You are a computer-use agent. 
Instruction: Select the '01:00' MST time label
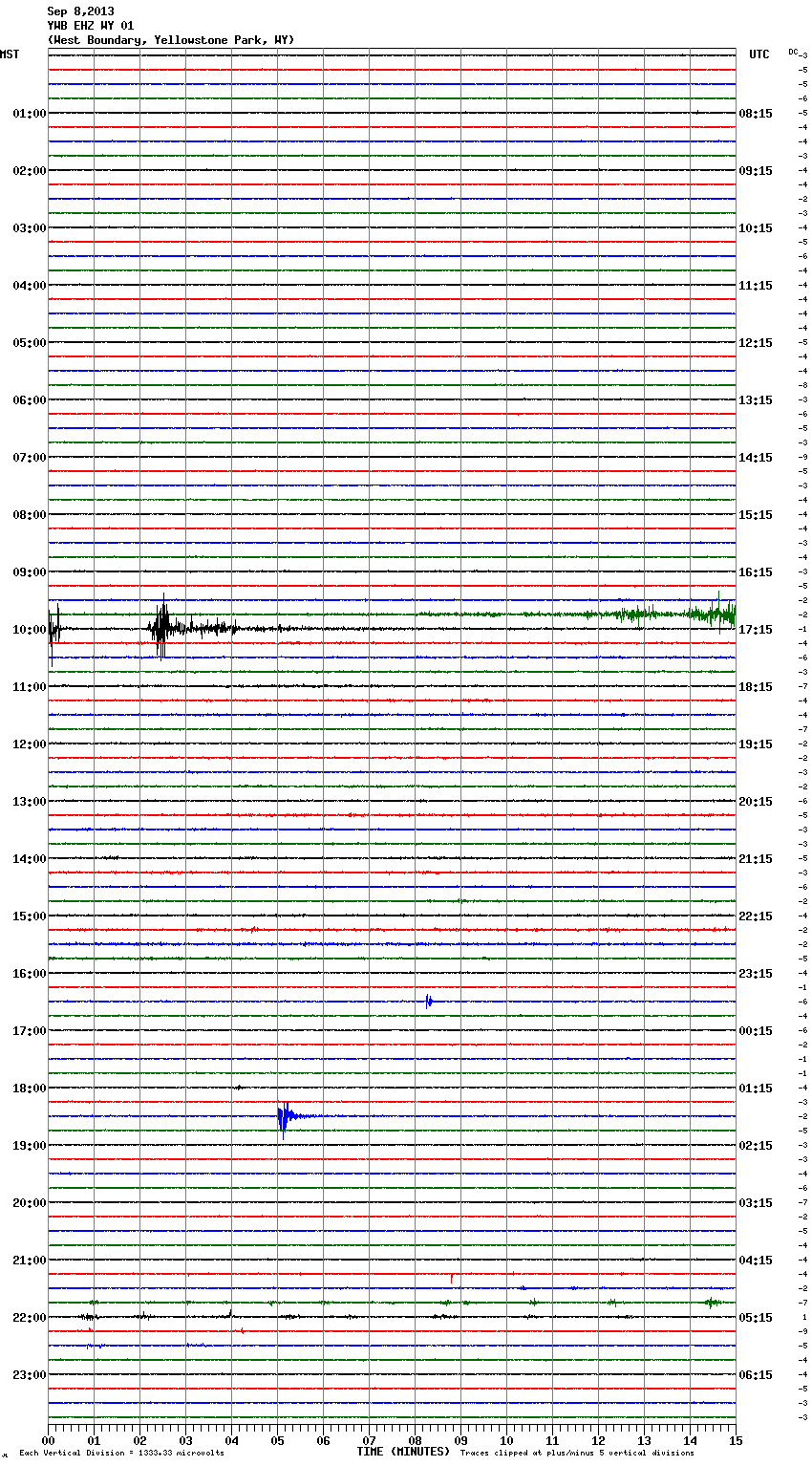29,114
